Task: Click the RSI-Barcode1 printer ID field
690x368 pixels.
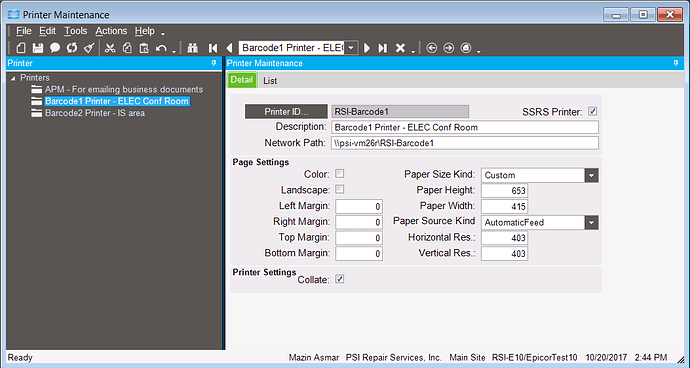Action: pyautogui.click(x=400, y=112)
